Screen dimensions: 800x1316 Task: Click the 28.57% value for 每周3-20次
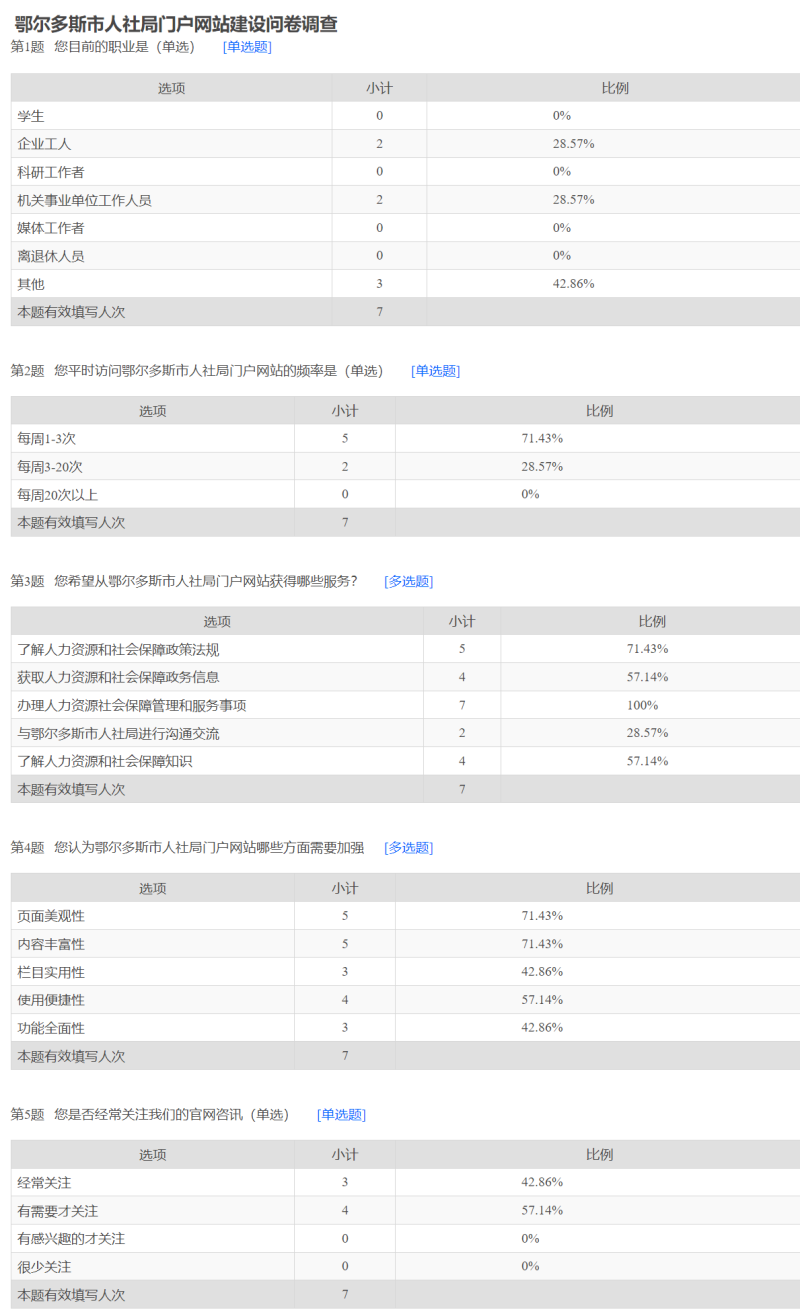(x=542, y=466)
